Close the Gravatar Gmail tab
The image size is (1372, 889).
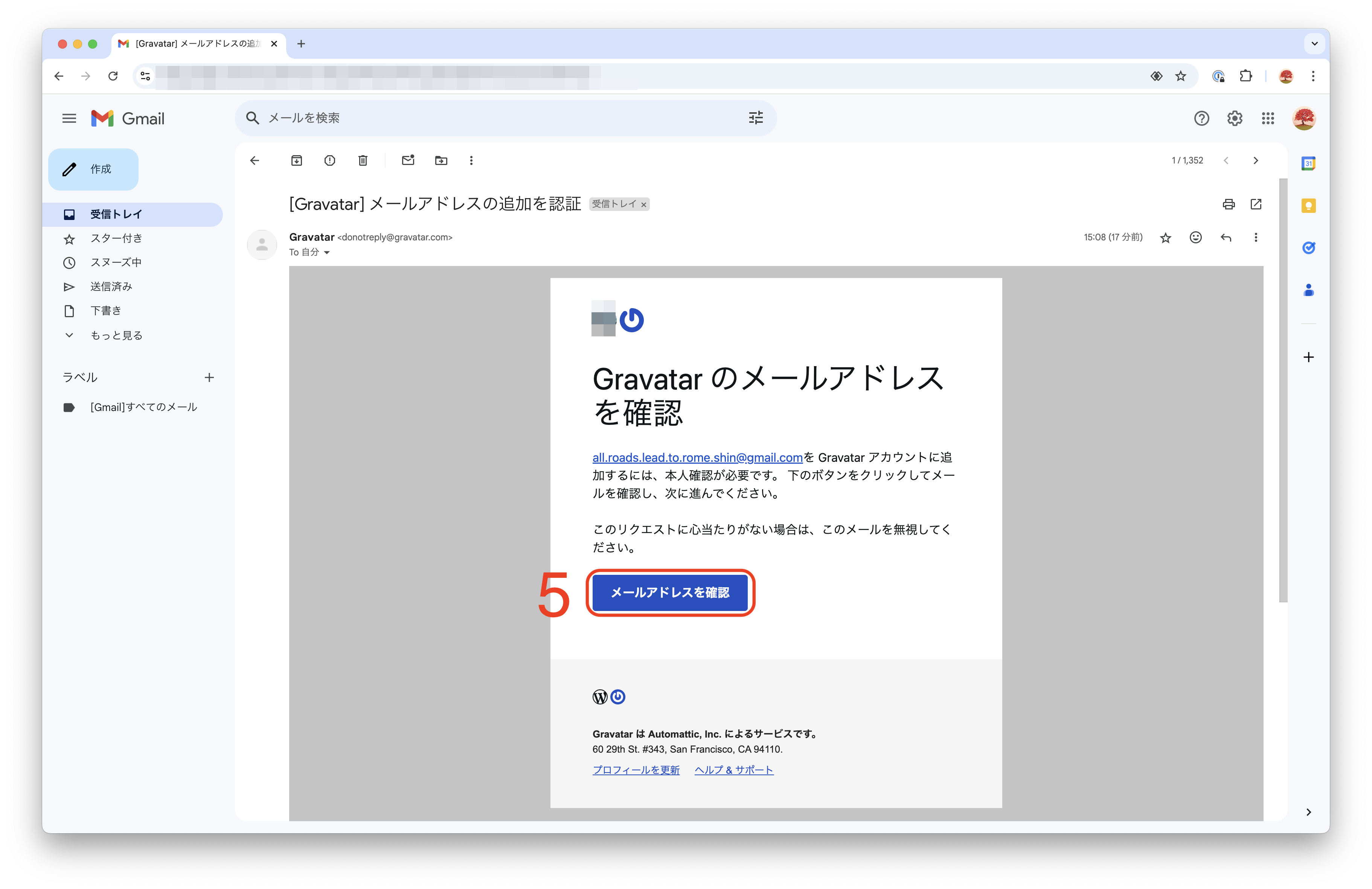click(x=274, y=44)
